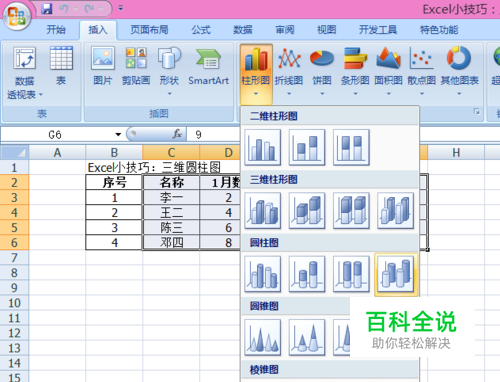Switch to the 开始 tab
Screen dimensions: 500x382
coord(56,30)
